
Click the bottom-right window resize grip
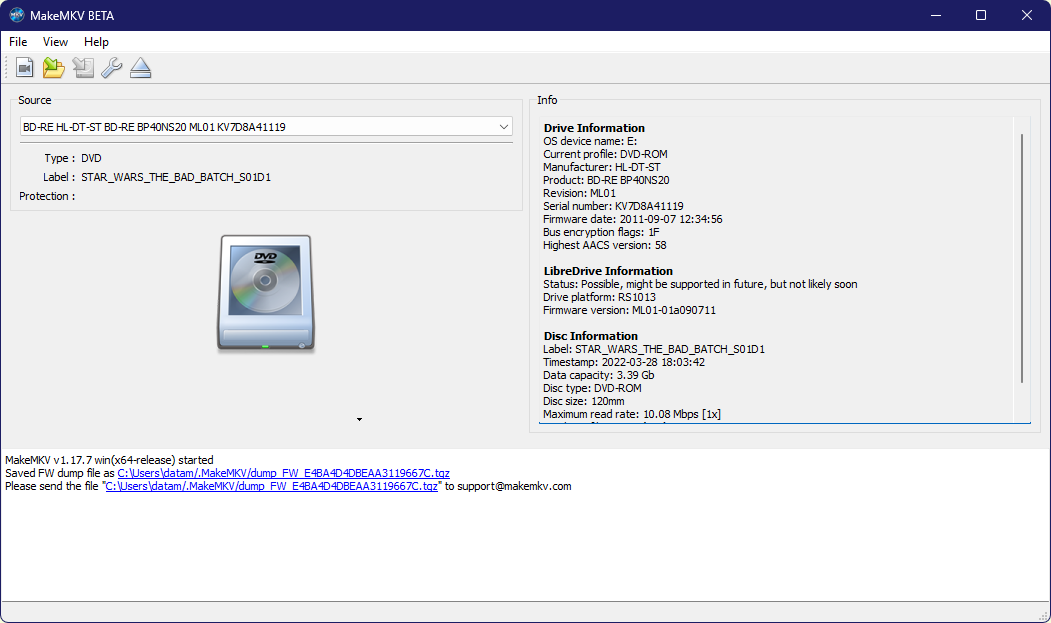(1043, 616)
